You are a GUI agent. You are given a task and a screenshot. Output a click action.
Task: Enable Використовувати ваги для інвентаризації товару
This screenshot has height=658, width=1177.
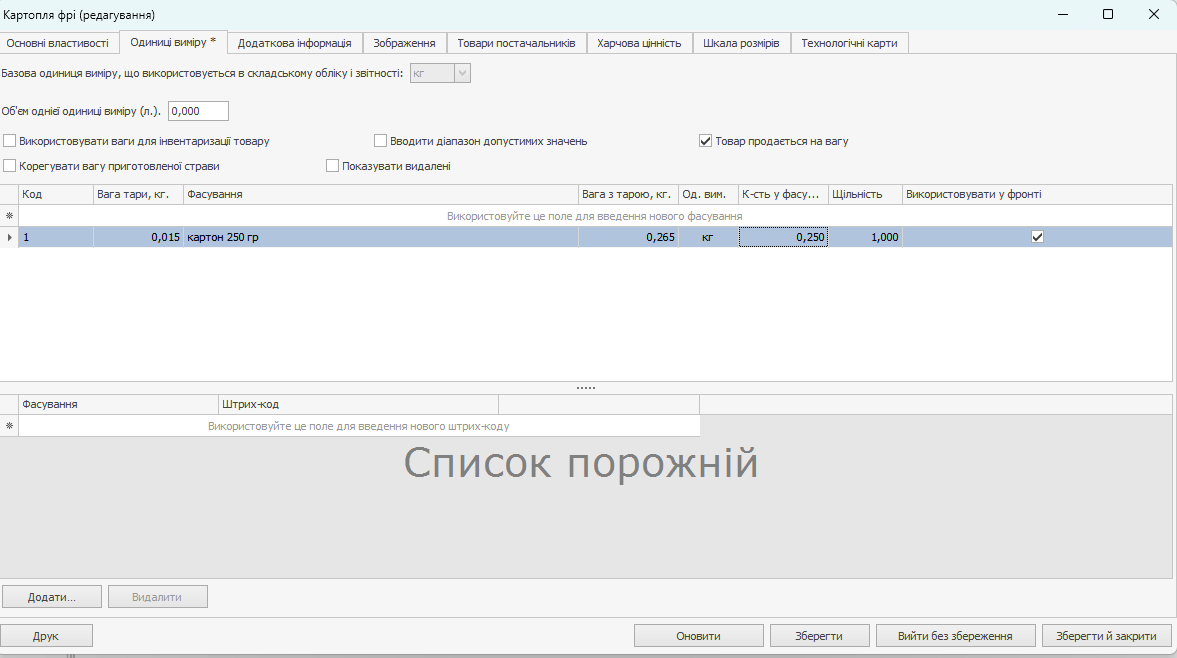tap(10, 141)
